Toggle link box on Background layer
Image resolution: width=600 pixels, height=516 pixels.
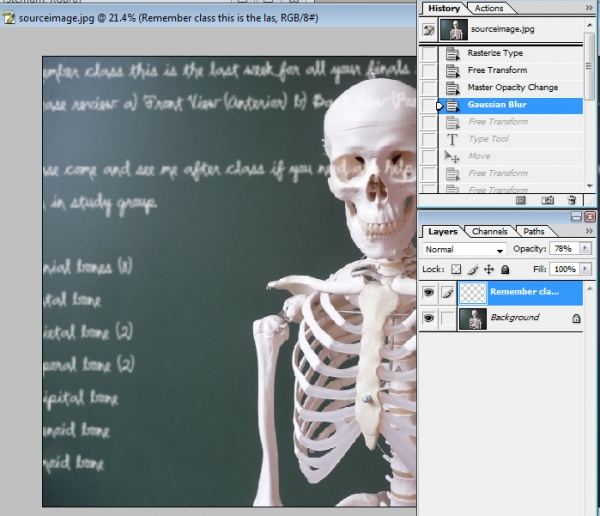click(x=447, y=318)
